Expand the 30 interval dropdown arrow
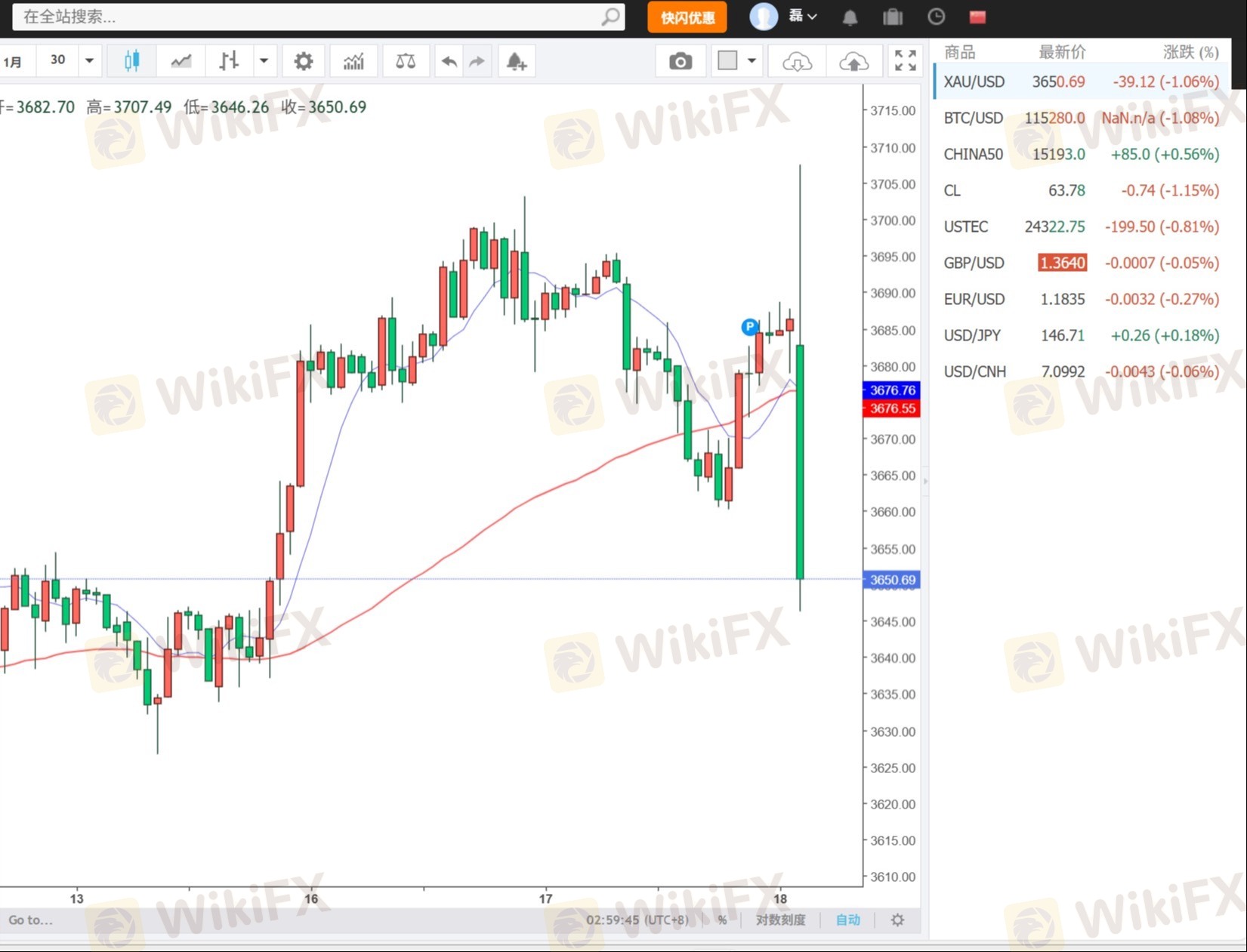 click(89, 60)
